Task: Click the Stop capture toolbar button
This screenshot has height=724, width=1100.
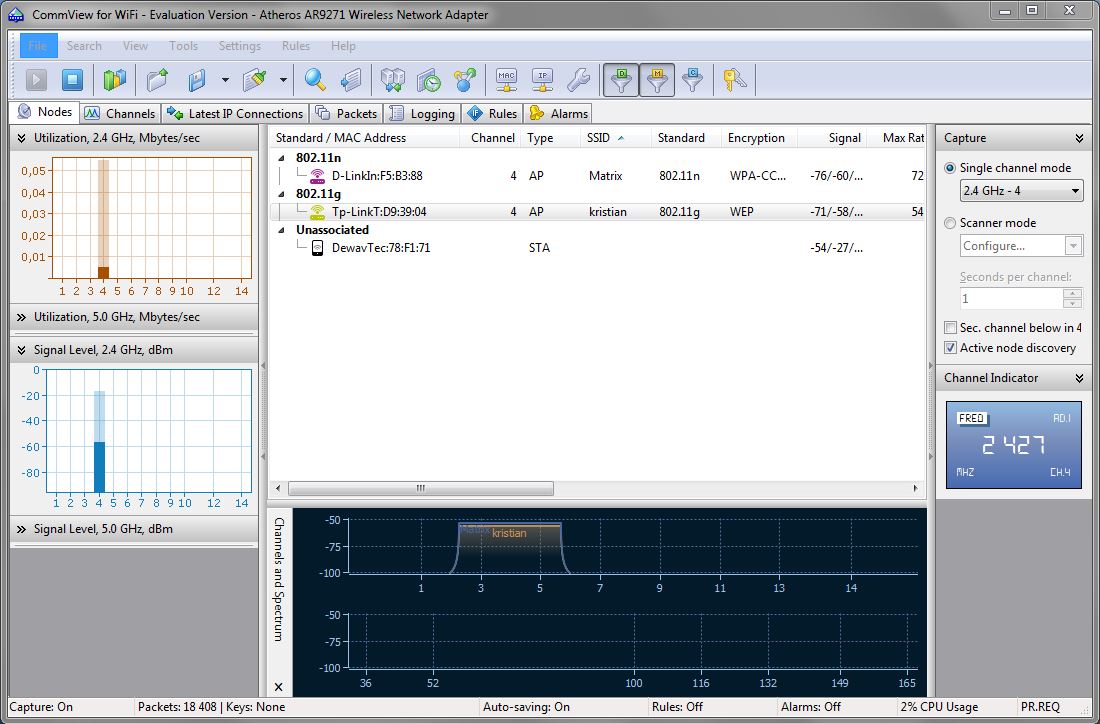Action: tap(72, 80)
